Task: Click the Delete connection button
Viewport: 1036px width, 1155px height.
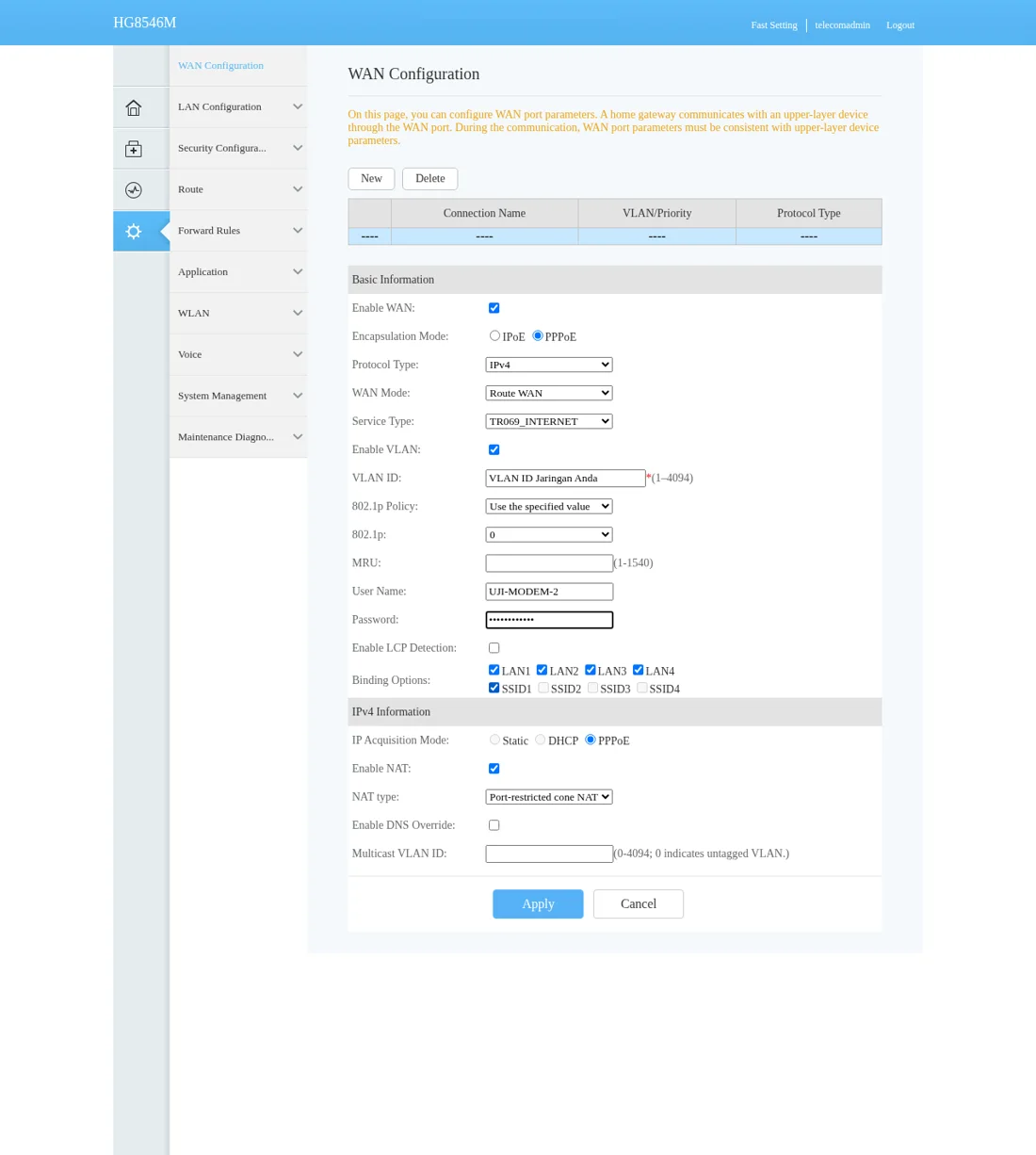Action: point(429,179)
